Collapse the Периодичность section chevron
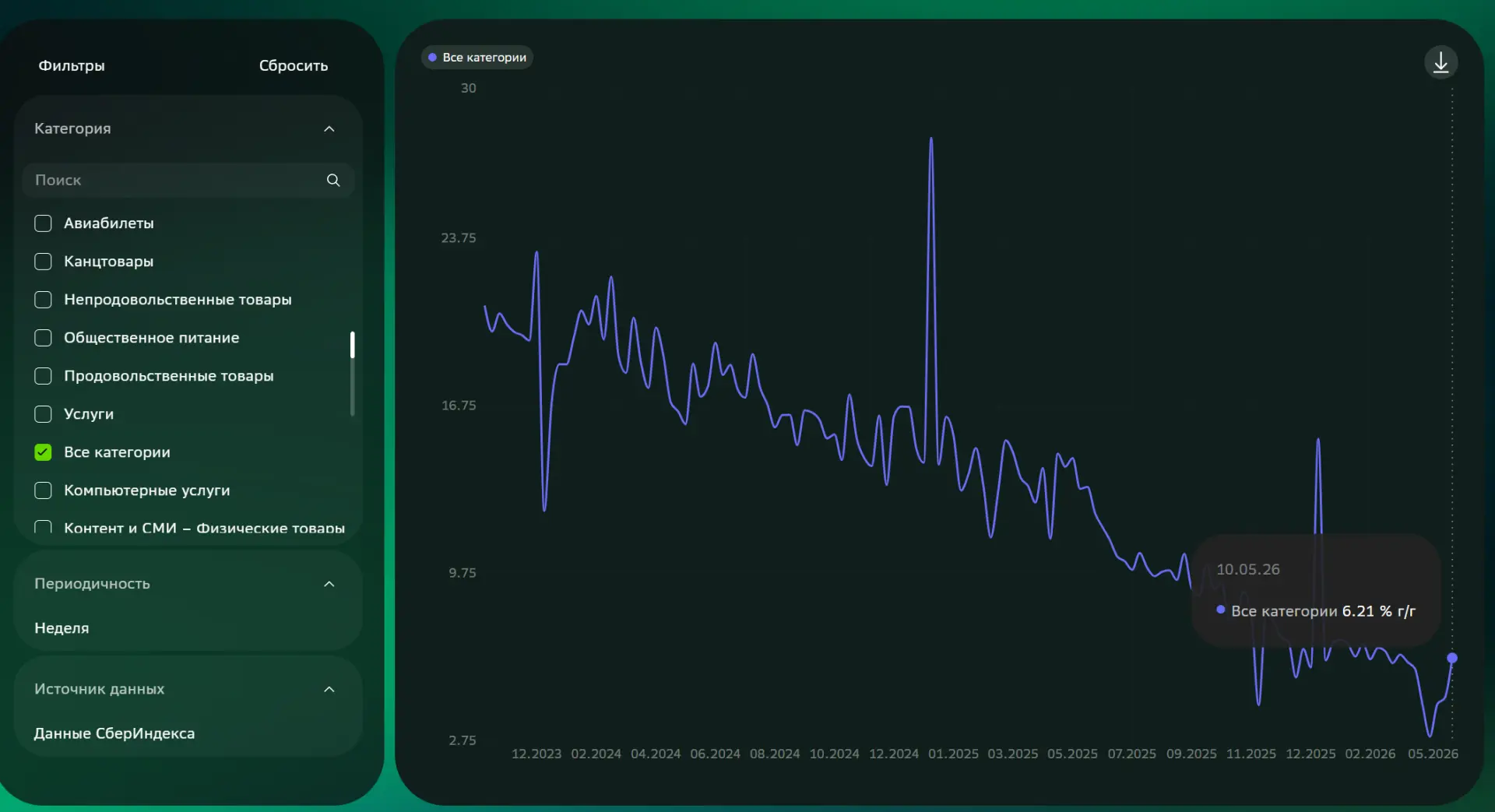 click(x=329, y=584)
